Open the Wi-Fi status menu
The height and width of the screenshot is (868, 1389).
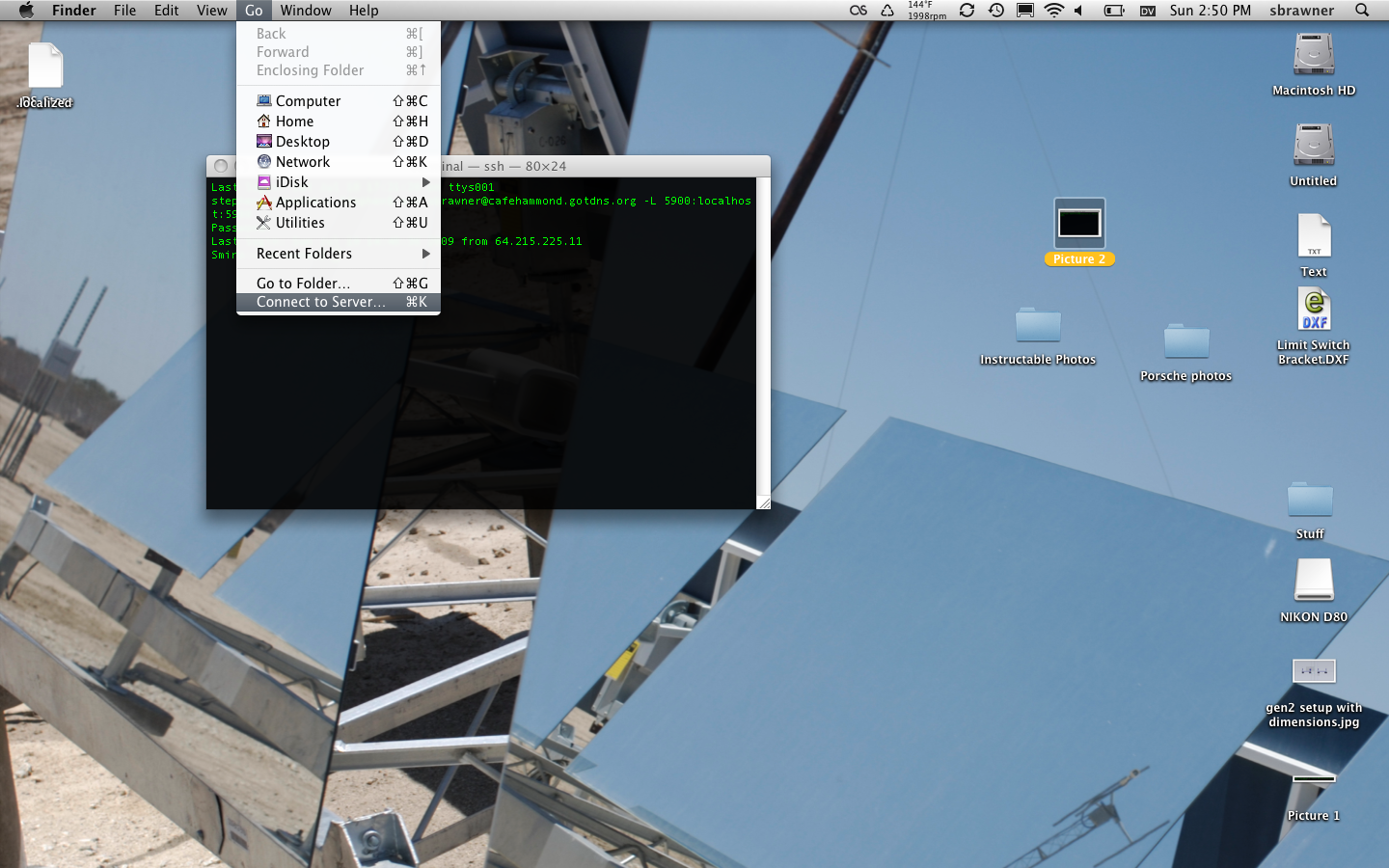point(1054,11)
